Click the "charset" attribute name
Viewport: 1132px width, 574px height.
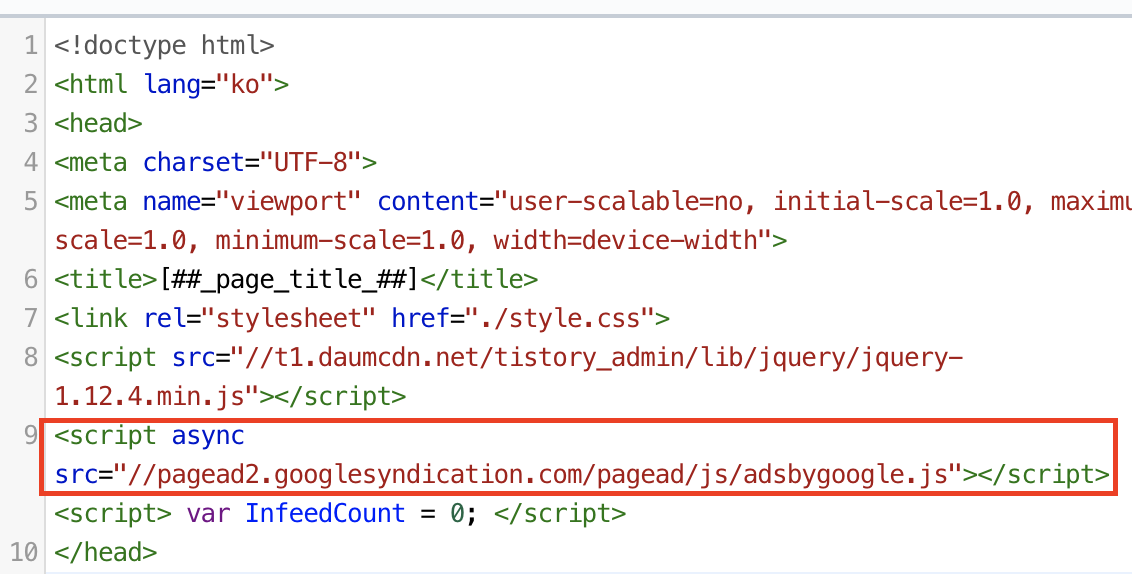[193, 162]
